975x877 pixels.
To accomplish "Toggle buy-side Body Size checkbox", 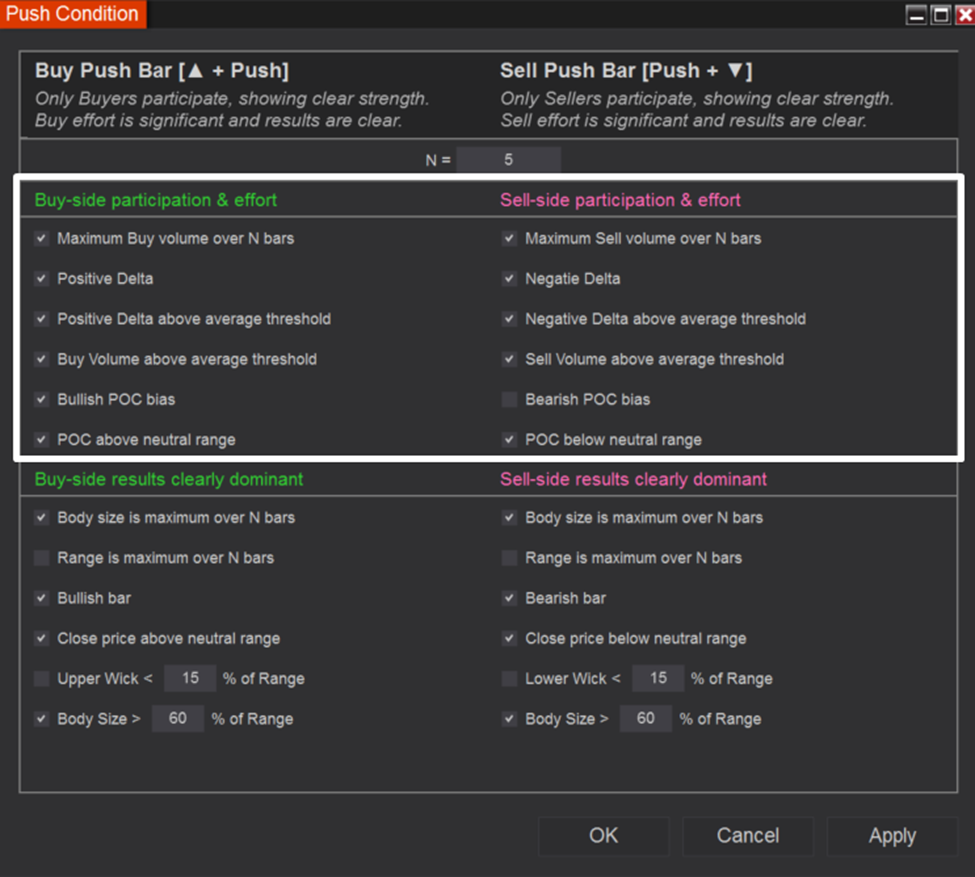I will (x=42, y=719).
